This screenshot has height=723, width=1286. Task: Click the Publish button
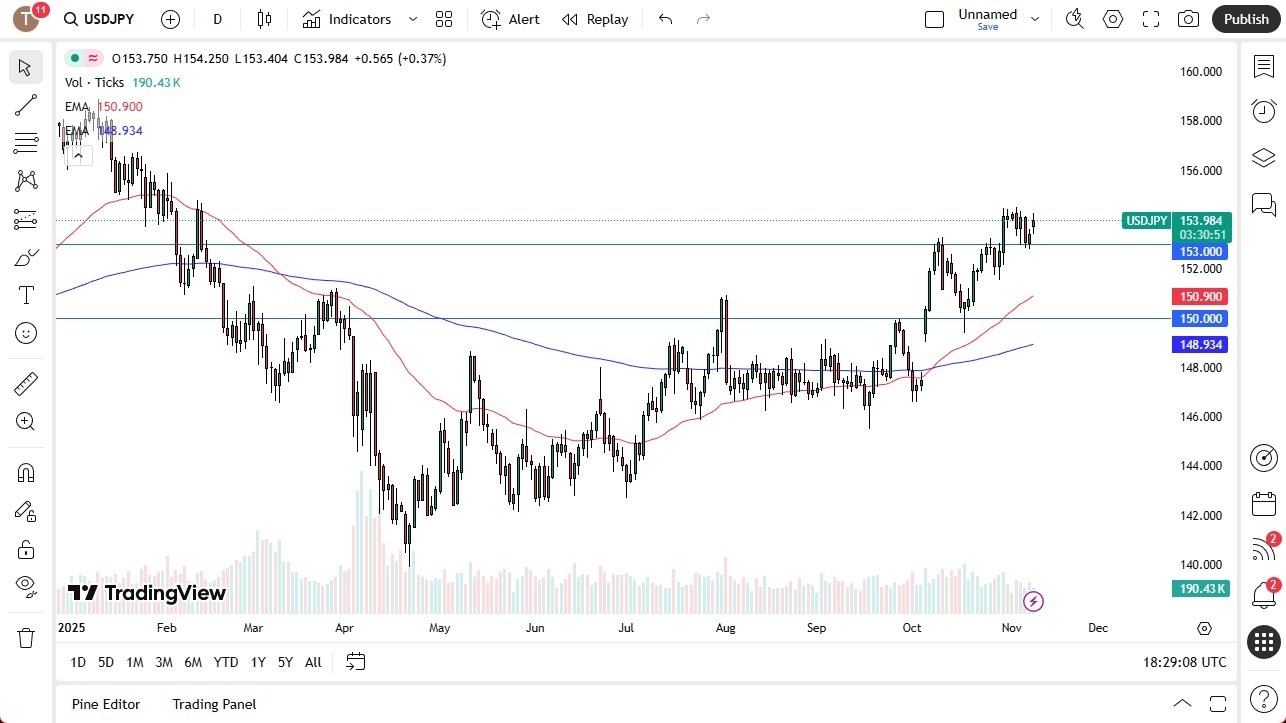click(1245, 18)
